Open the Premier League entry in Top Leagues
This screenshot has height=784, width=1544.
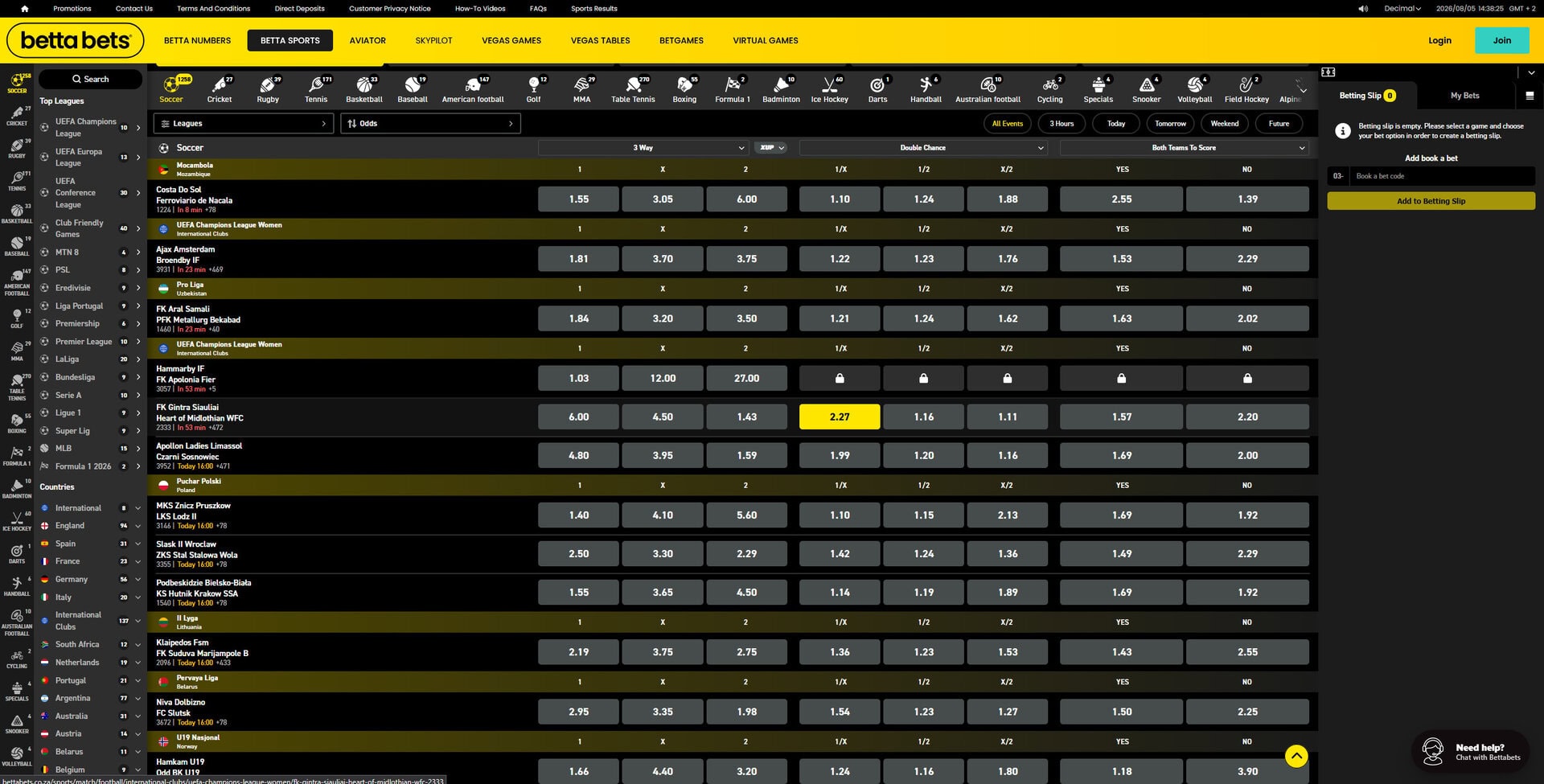pyautogui.click(x=91, y=342)
